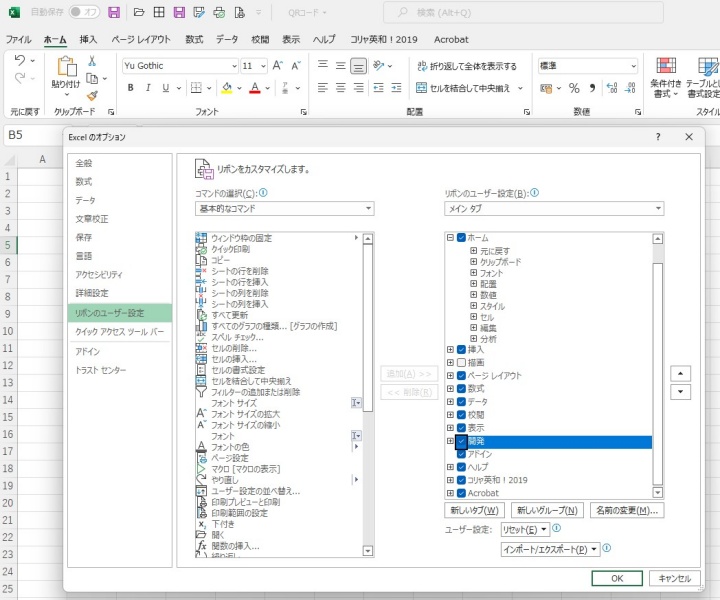Check the 描画 tab checkbox
This screenshot has width=720, height=600.
(461, 362)
